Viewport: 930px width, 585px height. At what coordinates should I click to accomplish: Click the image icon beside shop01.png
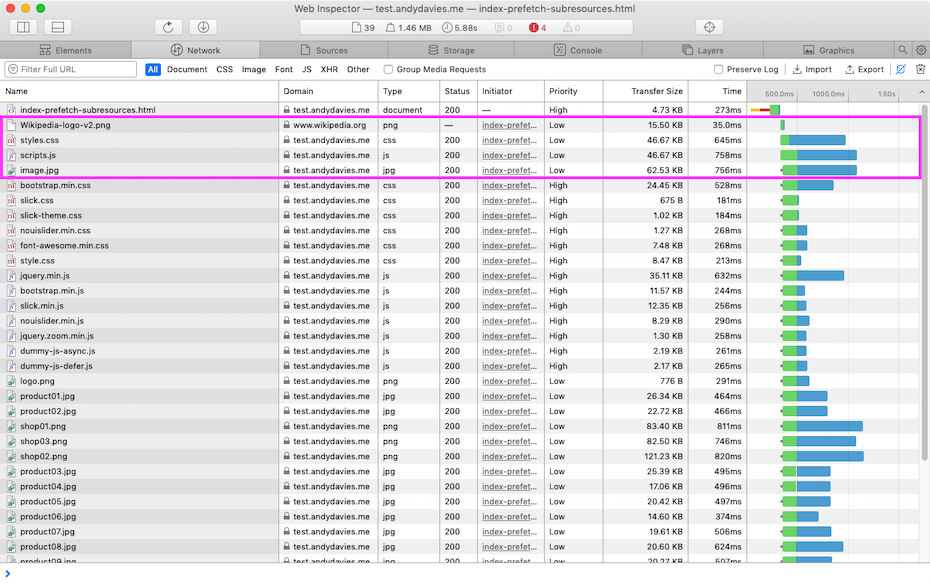[x=11, y=427]
